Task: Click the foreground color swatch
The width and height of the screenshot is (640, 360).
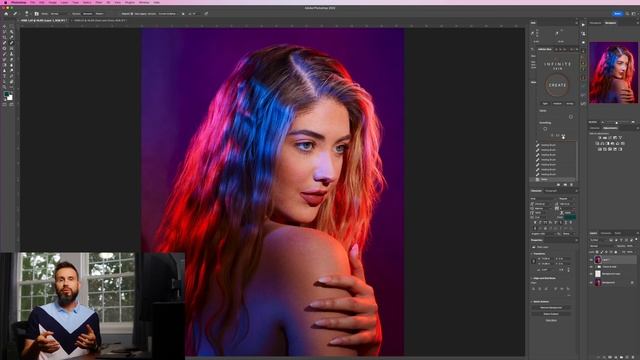Action: (7, 94)
